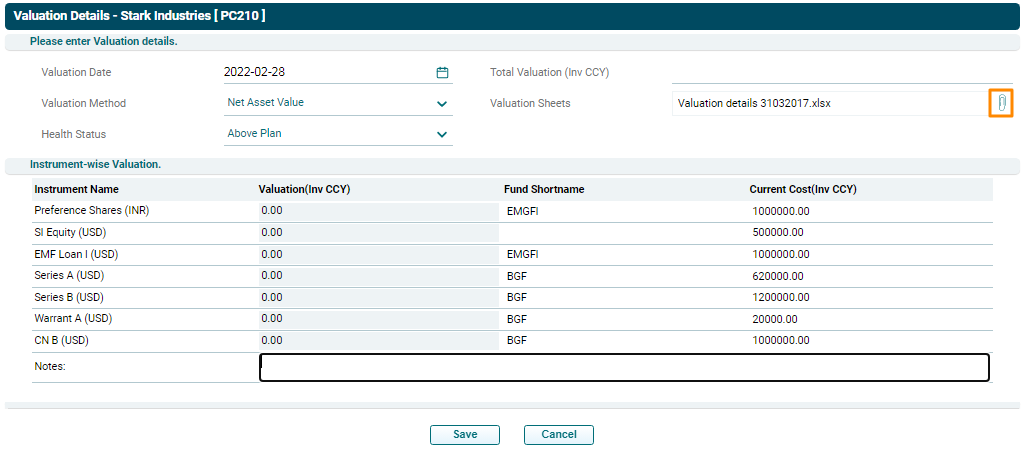The width and height of the screenshot is (1023, 459).
Task: Click the paperclip attachment icon
Action: pos(1001,103)
